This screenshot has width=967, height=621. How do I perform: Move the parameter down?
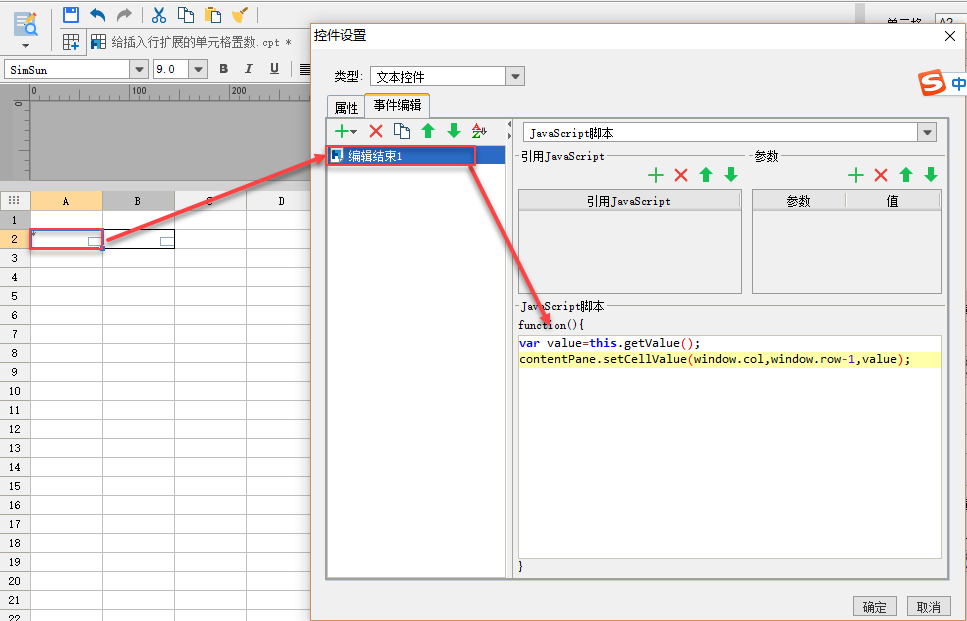tap(931, 175)
